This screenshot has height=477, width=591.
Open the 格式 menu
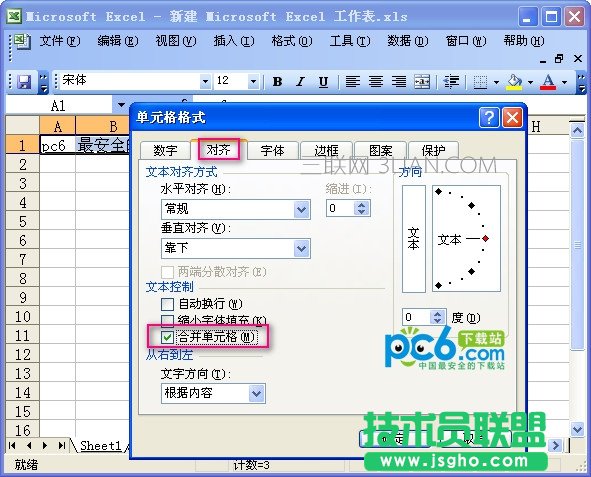292,41
